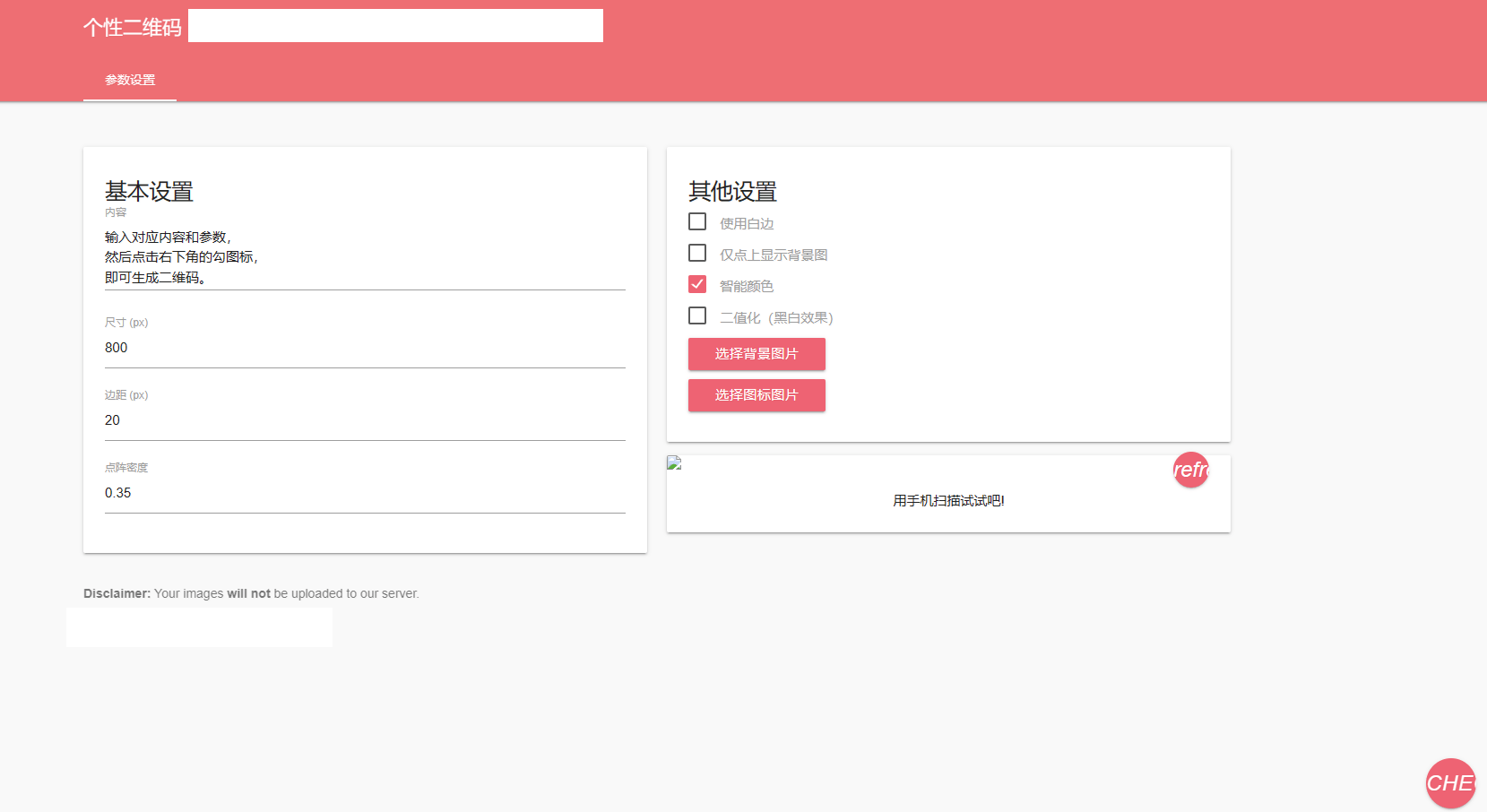Open the 参数设置 tab
This screenshot has width=1487, height=812.
coord(130,80)
